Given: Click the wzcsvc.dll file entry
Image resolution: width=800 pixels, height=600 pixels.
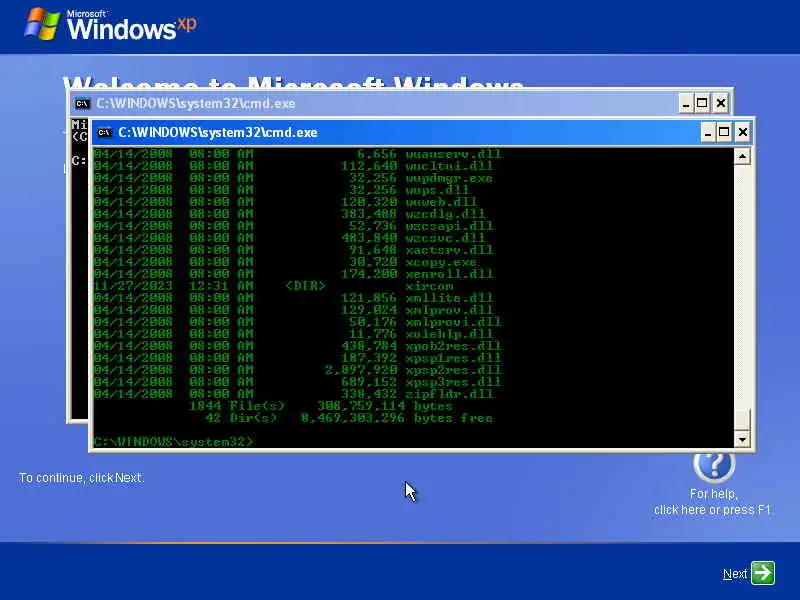Looking at the screenshot, I should (445, 238).
